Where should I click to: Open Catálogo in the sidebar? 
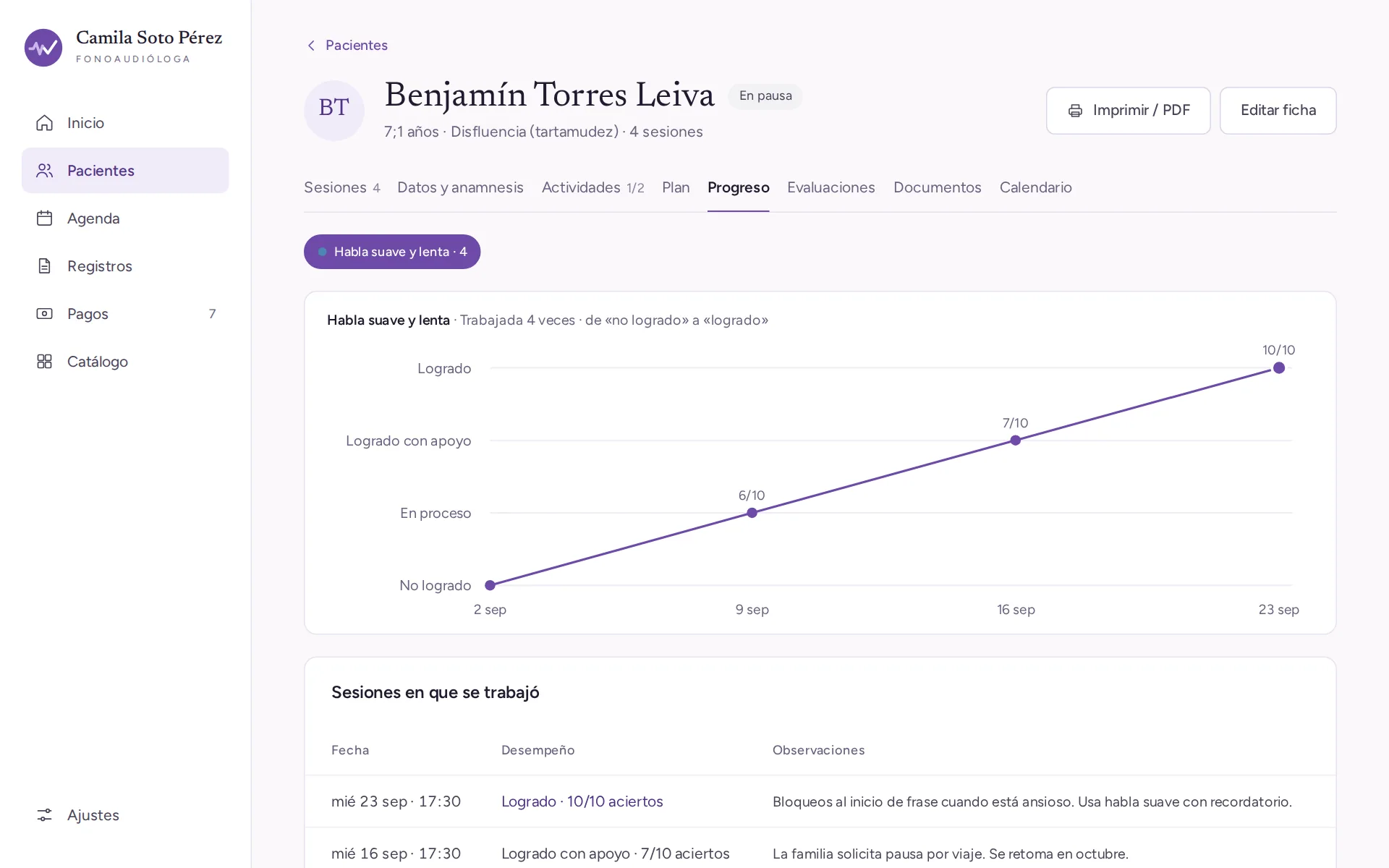click(x=125, y=362)
